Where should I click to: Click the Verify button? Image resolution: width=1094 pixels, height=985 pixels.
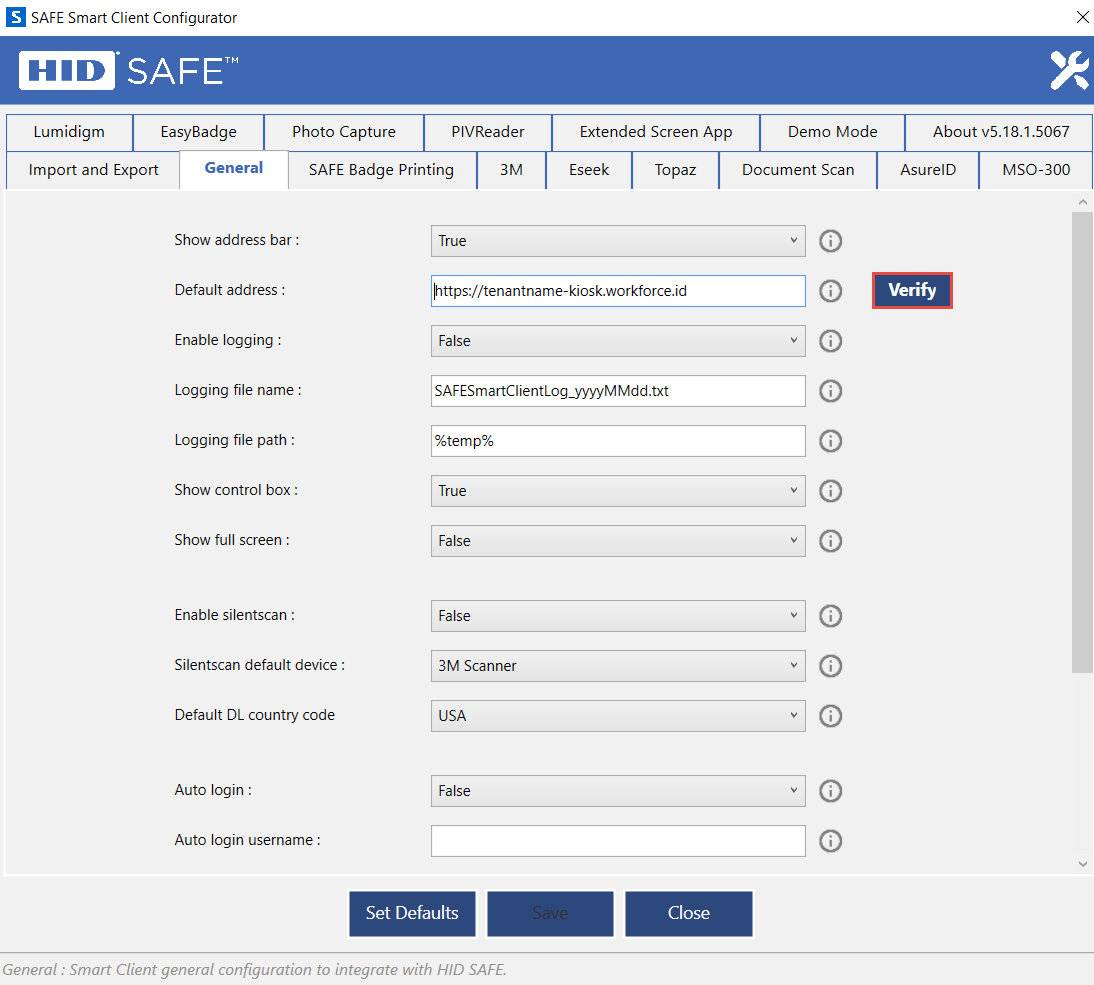pos(912,290)
